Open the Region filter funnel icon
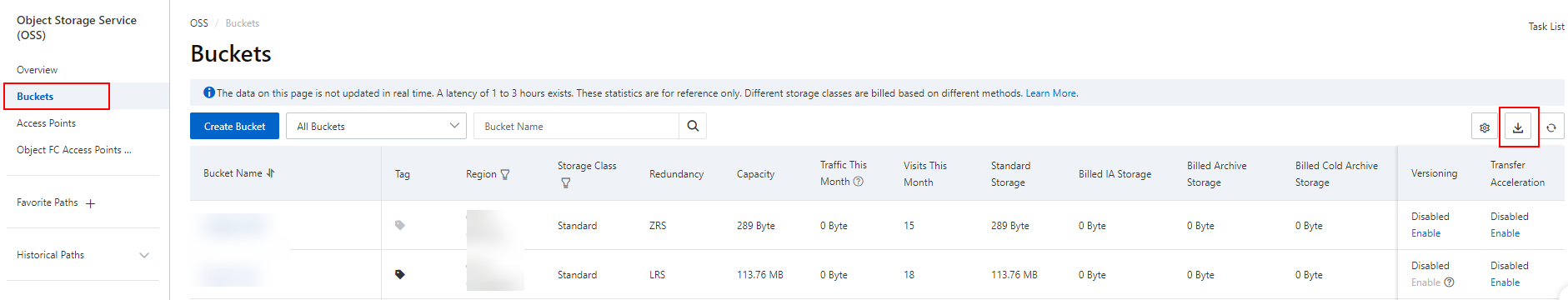 click(x=505, y=174)
